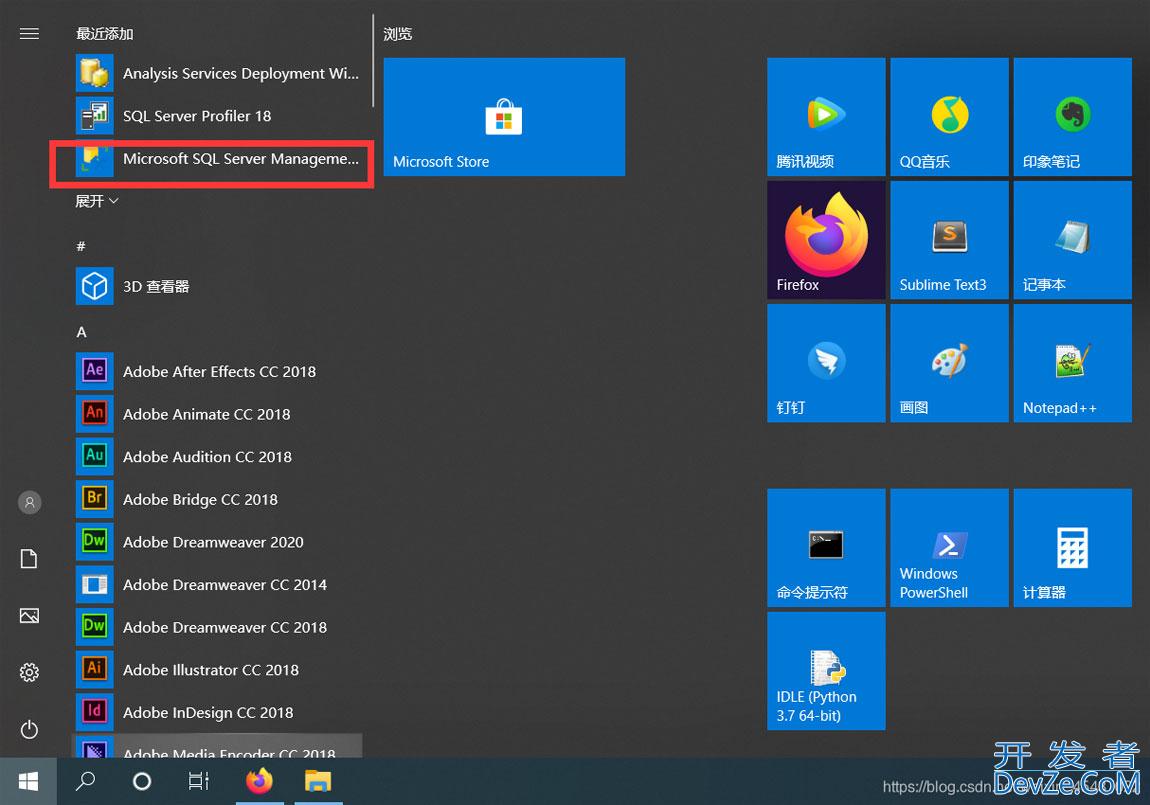Launch Adobe Bridge CC 2018
The height and width of the screenshot is (805, 1150).
coord(219,499)
